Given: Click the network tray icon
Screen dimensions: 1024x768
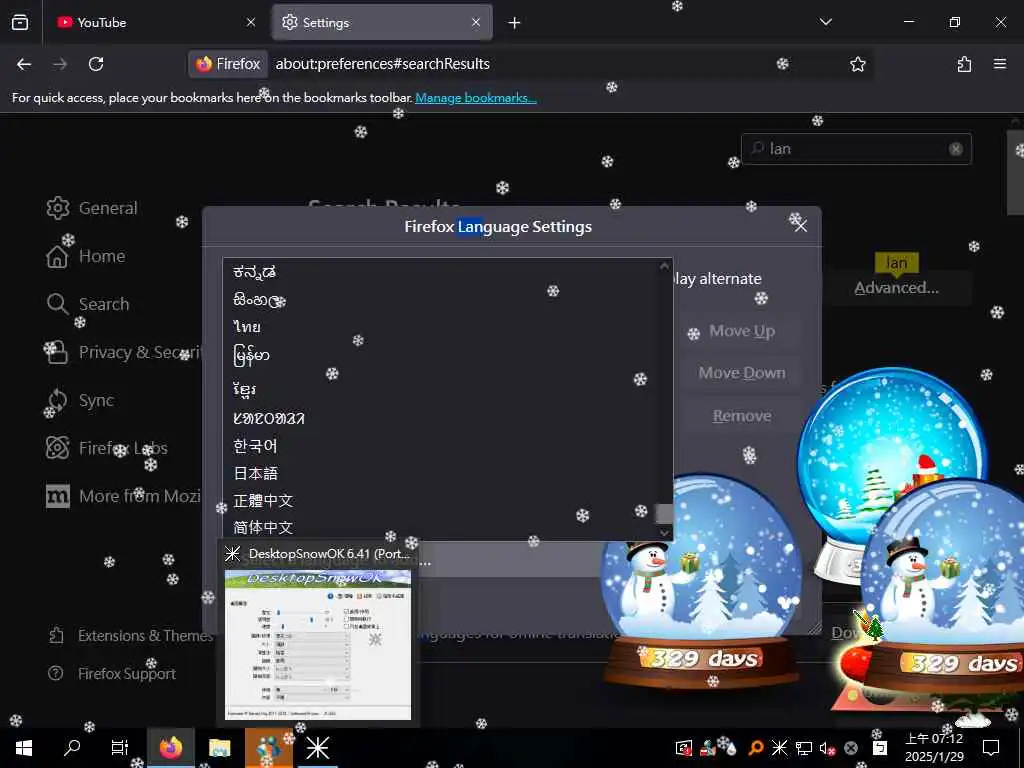Looking at the screenshot, I should click(804, 748).
